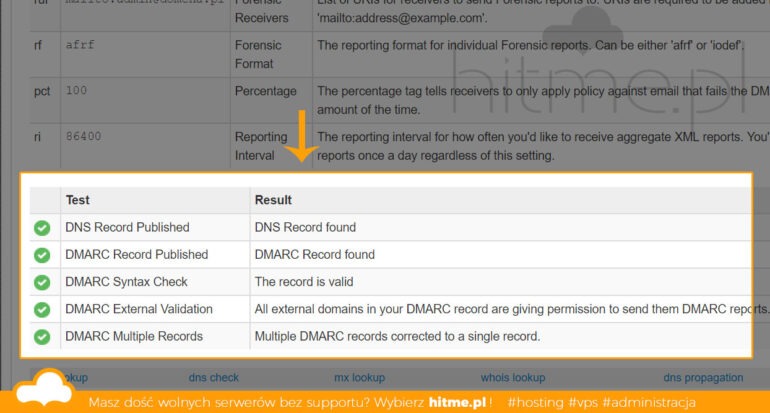770x413 pixels.
Task: Click the #vps hashtag in the banner
Action: click(583, 403)
